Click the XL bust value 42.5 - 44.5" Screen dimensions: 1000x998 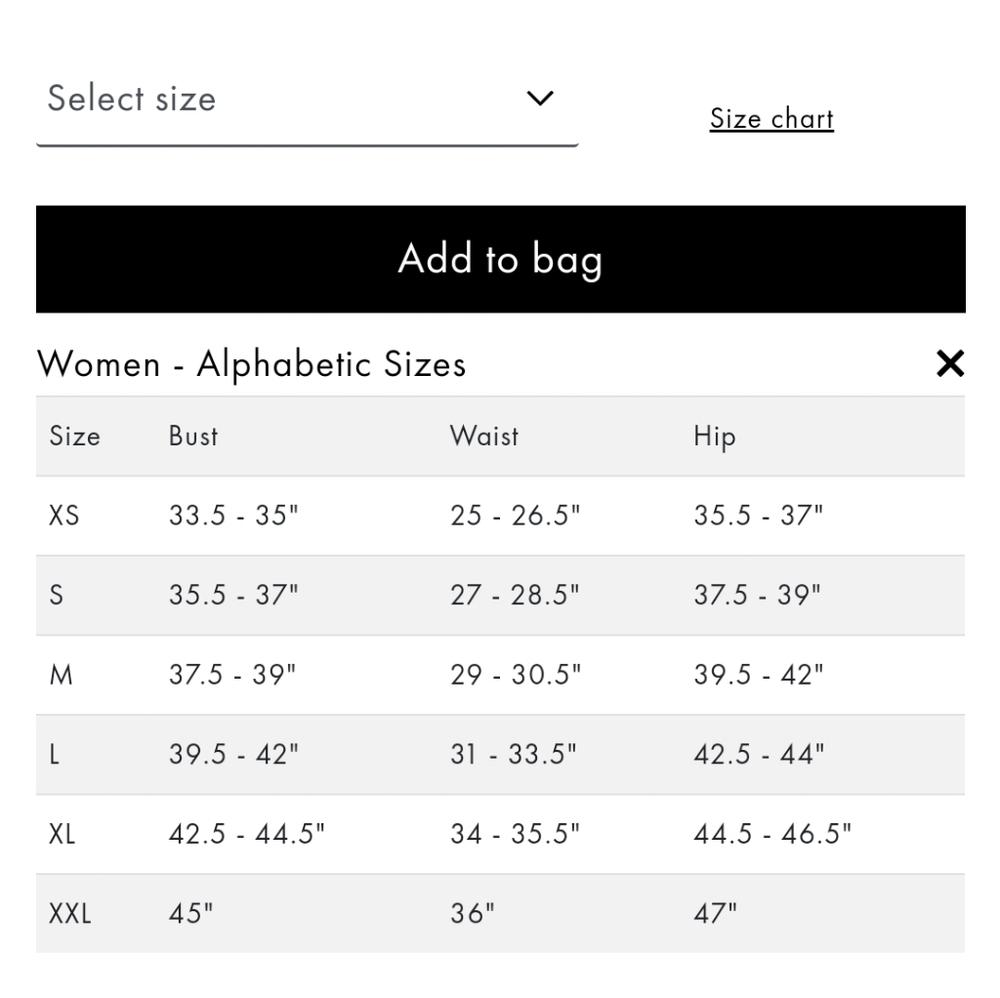tap(247, 833)
